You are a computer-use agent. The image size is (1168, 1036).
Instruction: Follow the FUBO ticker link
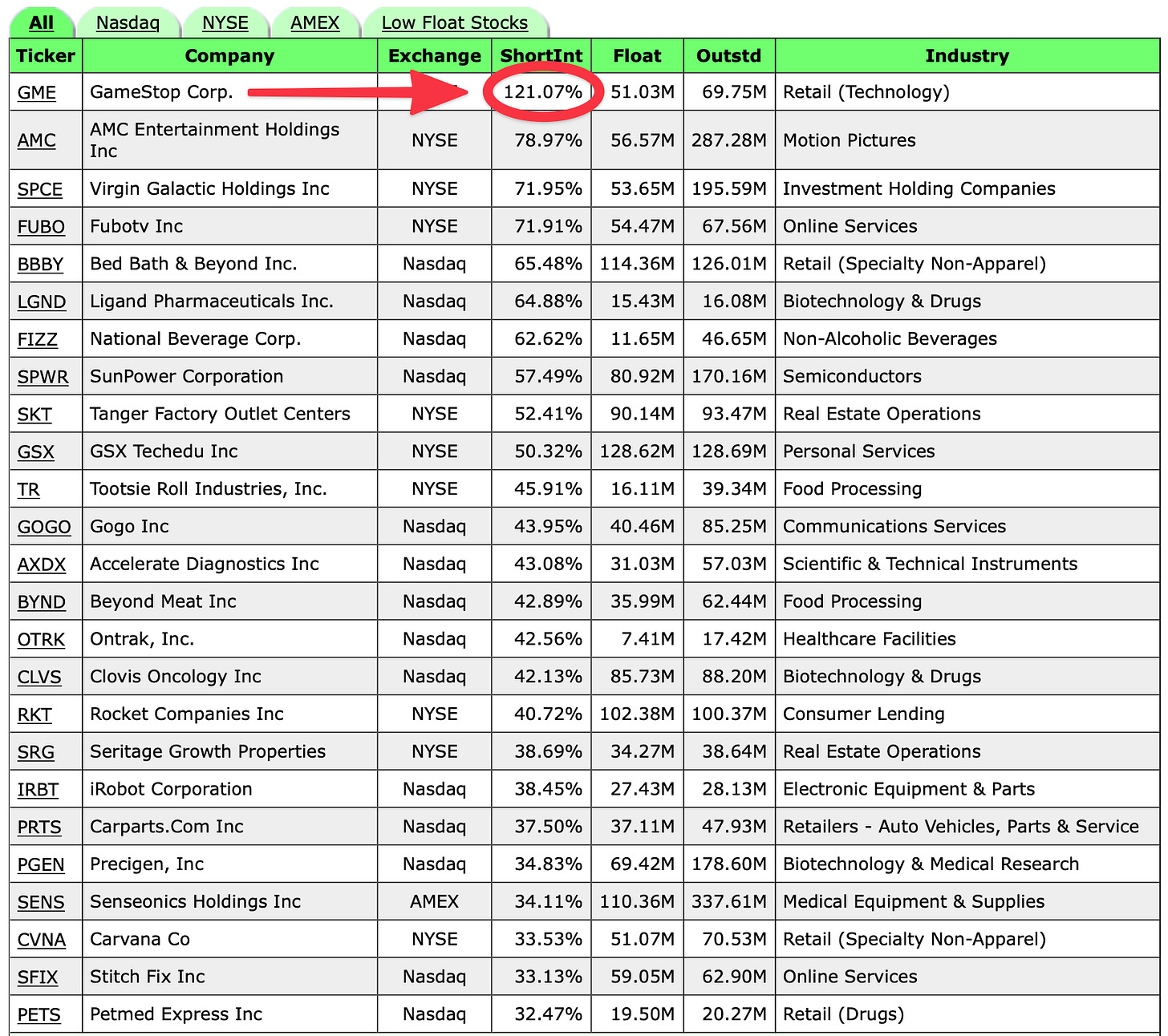[x=41, y=227]
